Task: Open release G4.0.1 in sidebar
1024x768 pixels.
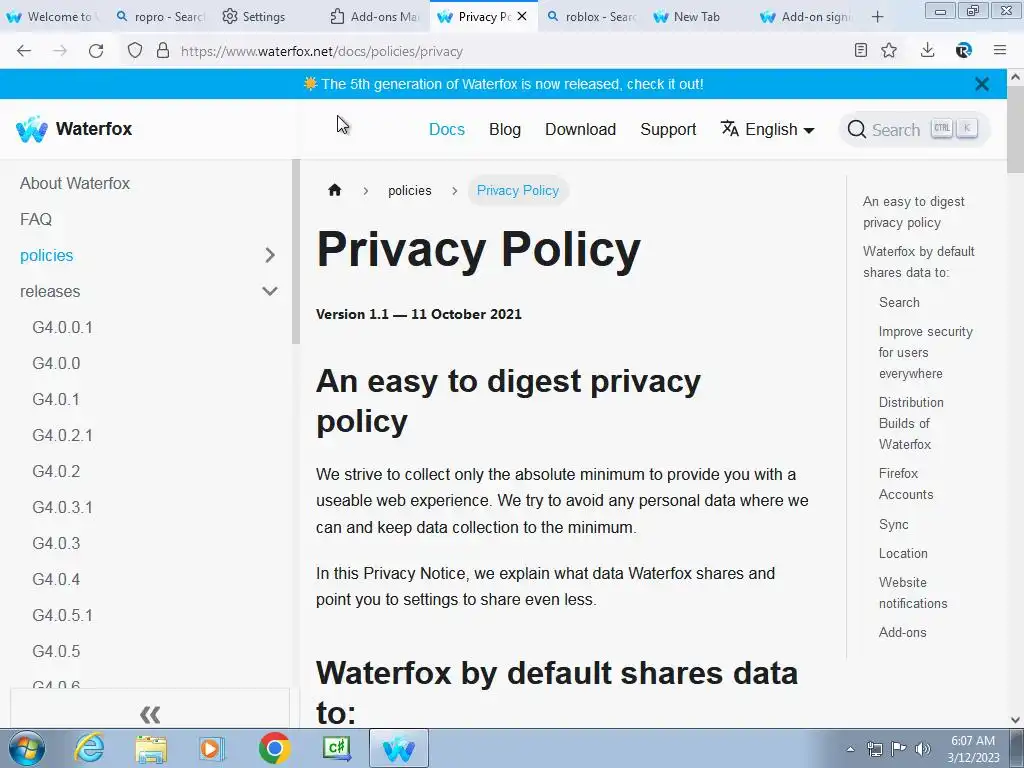Action: click(x=56, y=399)
